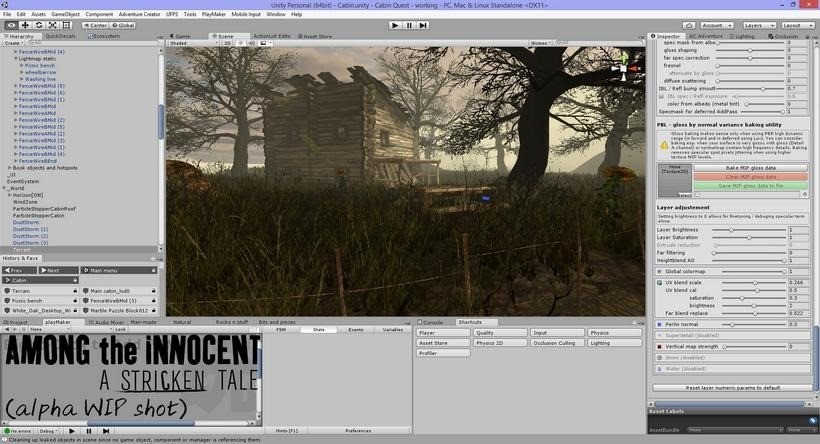Collapse the _World hierarchy group
The image size is (820, 444).
pos(4,188)
